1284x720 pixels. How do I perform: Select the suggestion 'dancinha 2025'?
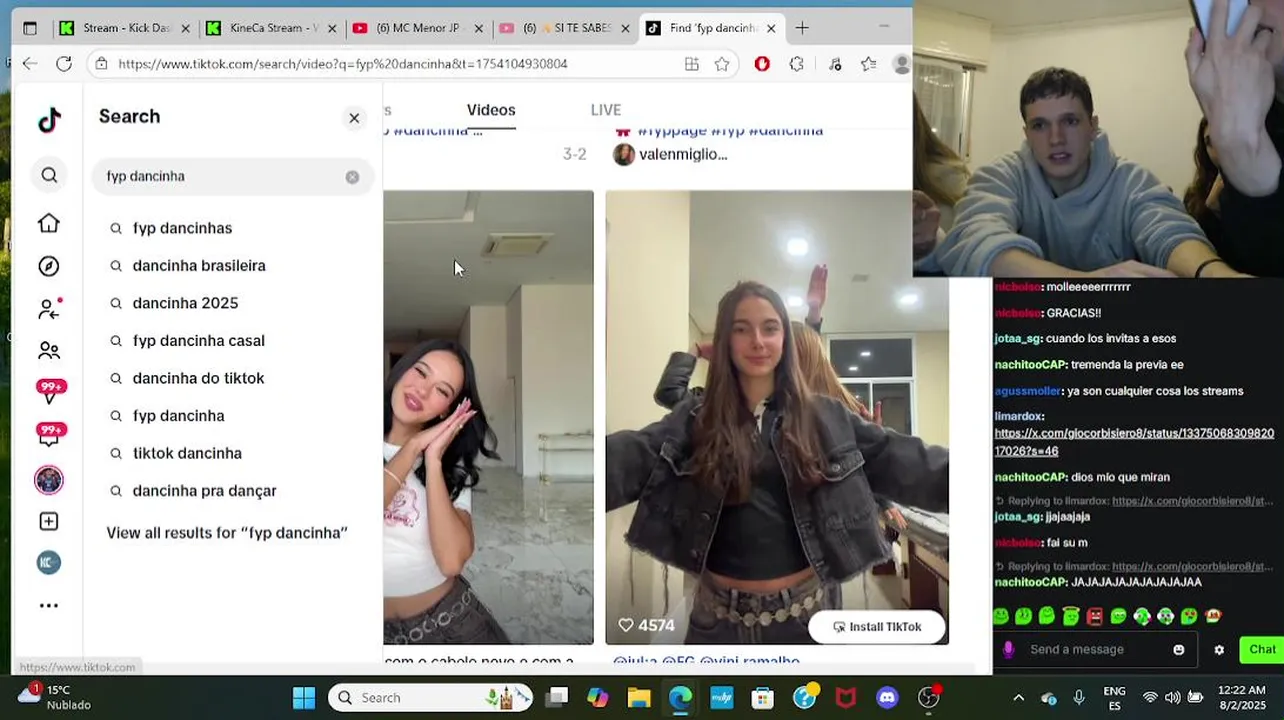click(x=186, y=303)
